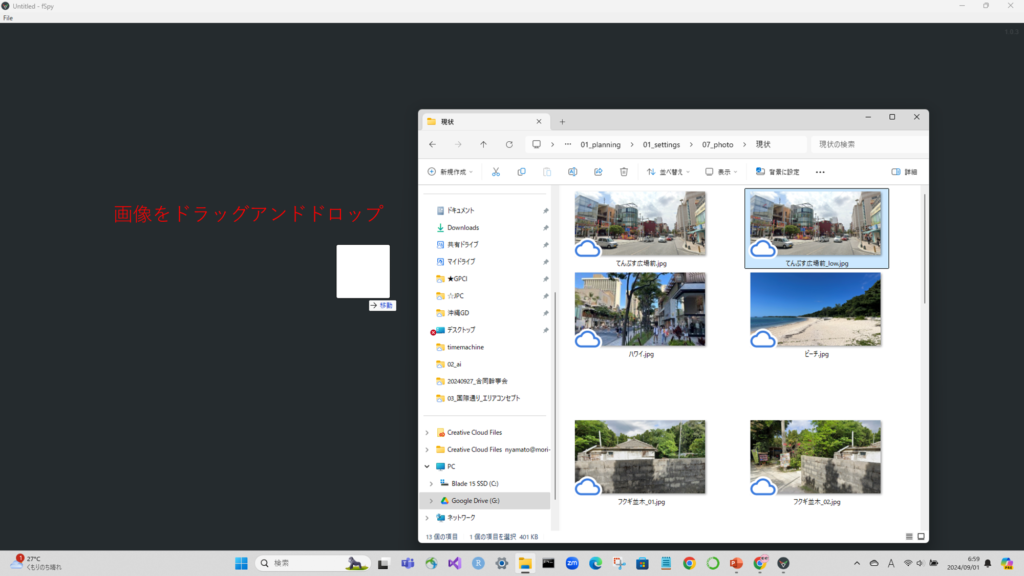Click the Rename icon in Explorer toolbar
This screenshot has width=1024, height=576.
click(573, 172)
